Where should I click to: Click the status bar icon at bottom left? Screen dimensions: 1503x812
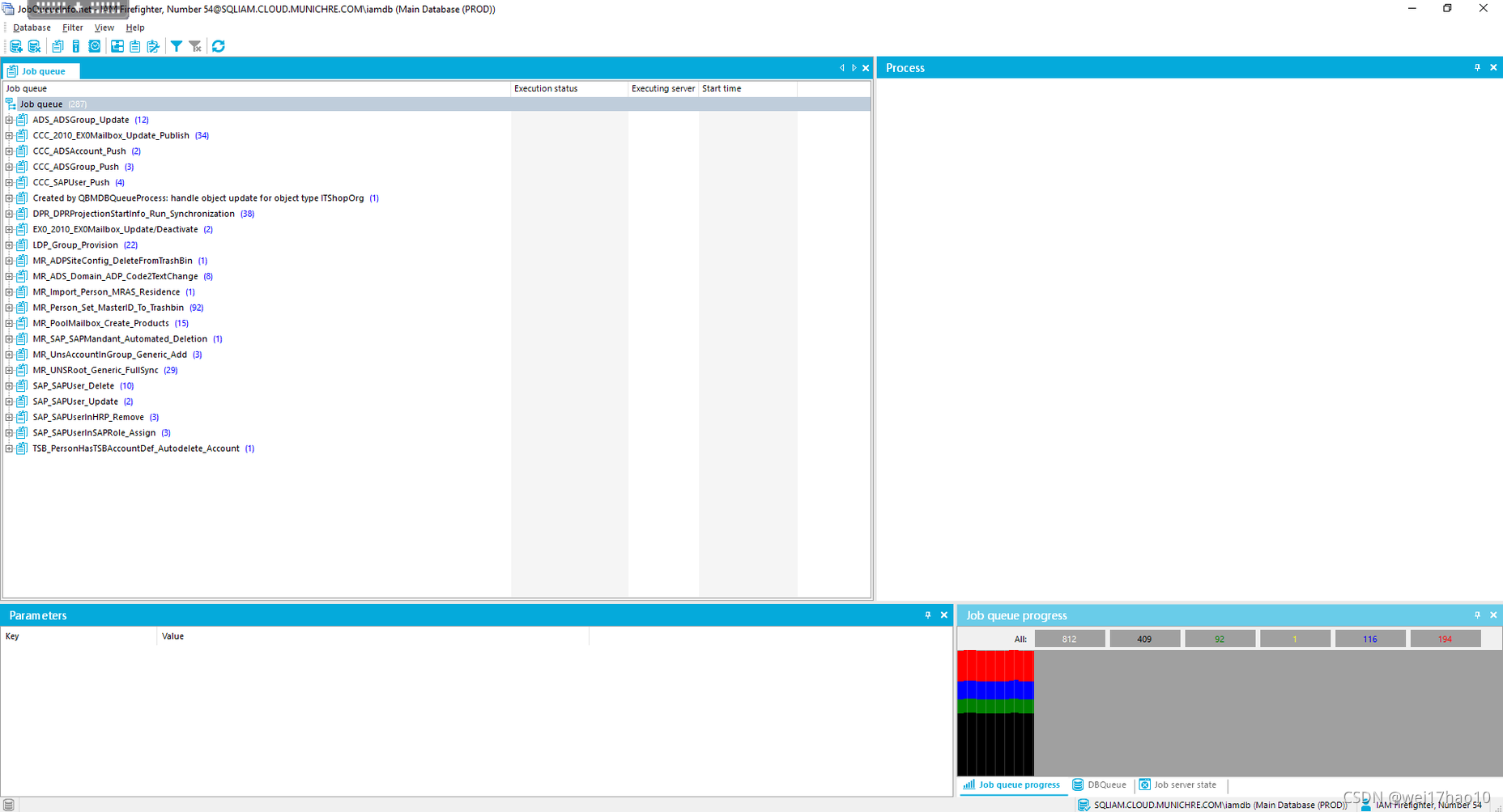[9, 805]
